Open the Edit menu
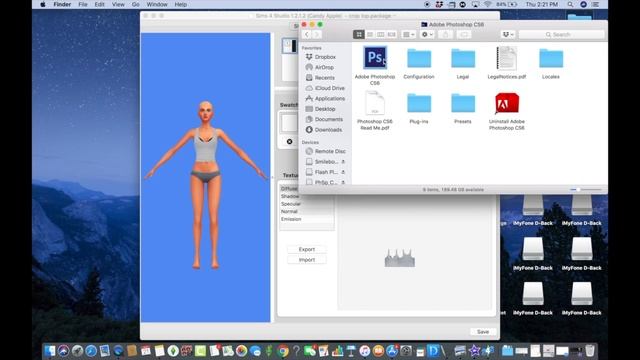Image resolution: width=640 pixels, height=360 pixels. [100, 4]
